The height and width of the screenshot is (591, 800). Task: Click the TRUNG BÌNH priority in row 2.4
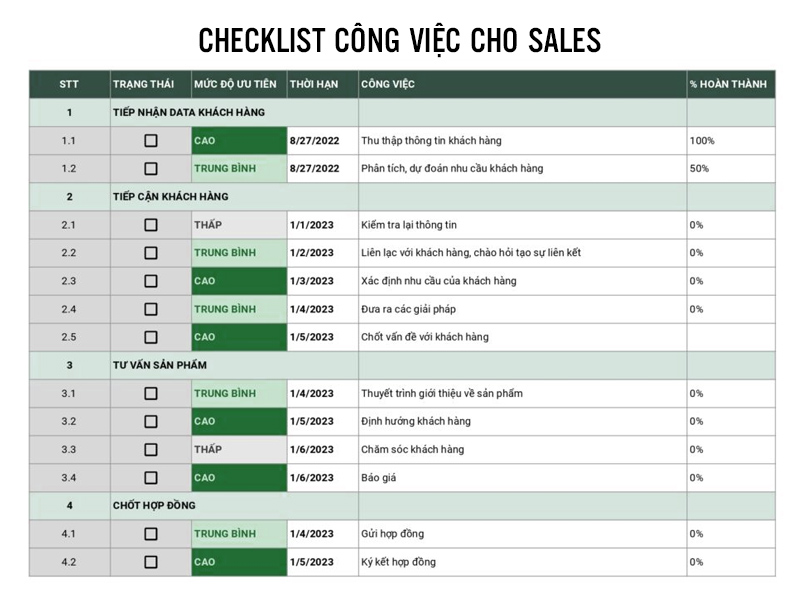click(x=239, y=309)
